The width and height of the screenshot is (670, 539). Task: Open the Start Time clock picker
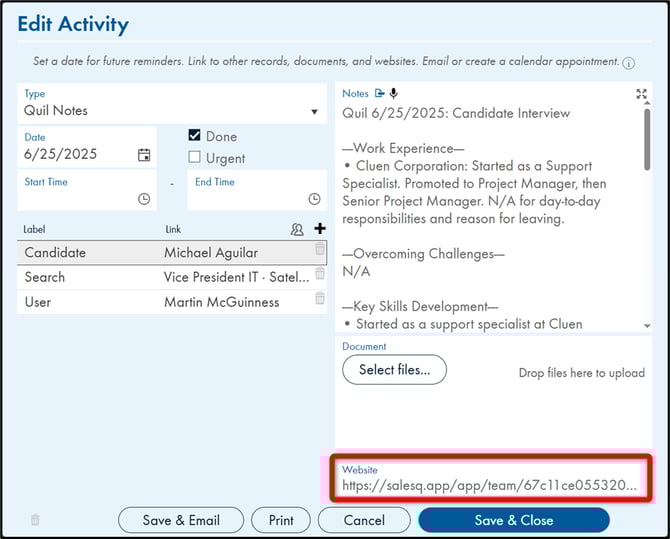(x=144, y=199)
